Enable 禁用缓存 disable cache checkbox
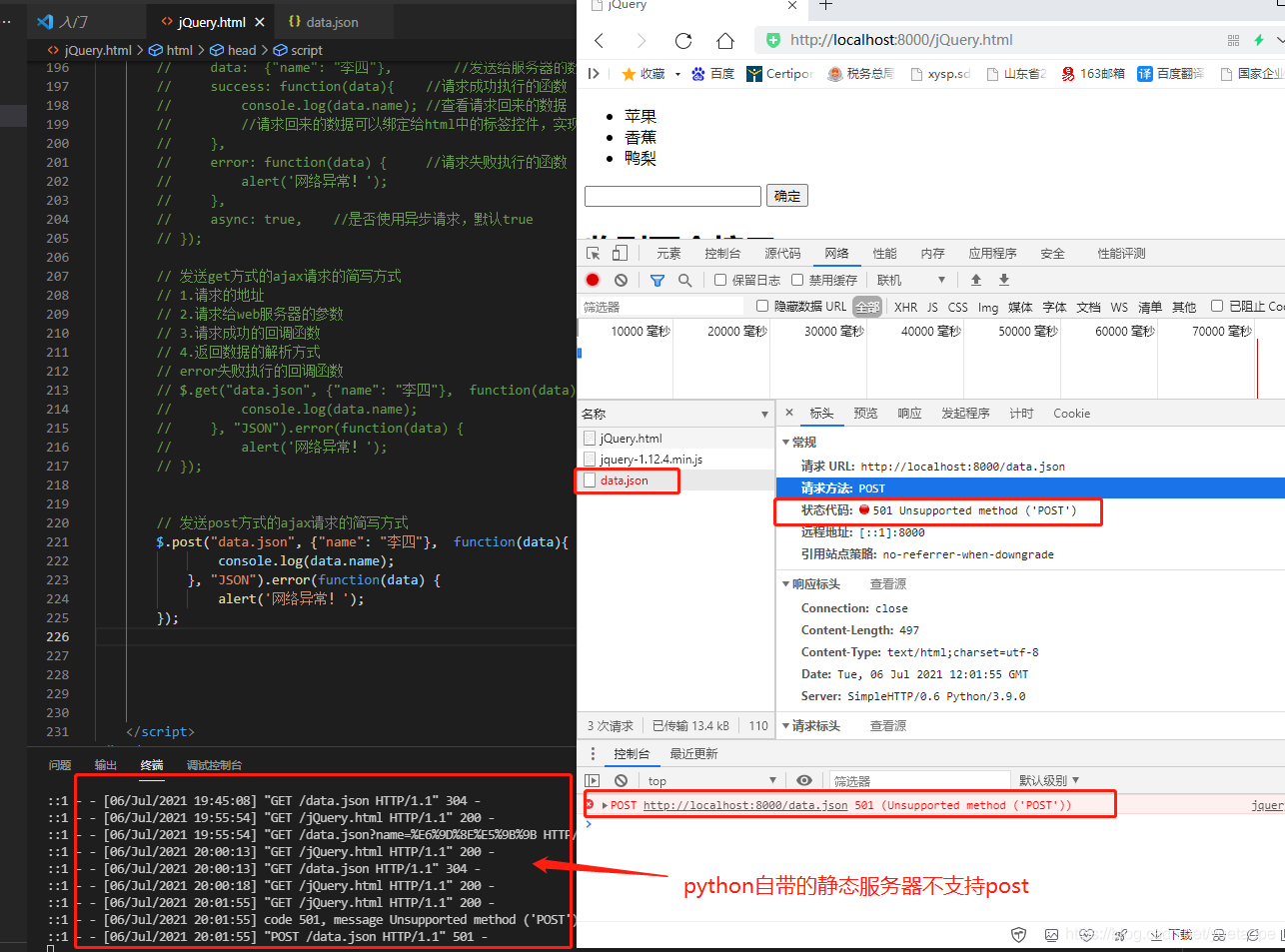Image resolution: width=1285 pixels, height=952 pixels. point(797,281)
